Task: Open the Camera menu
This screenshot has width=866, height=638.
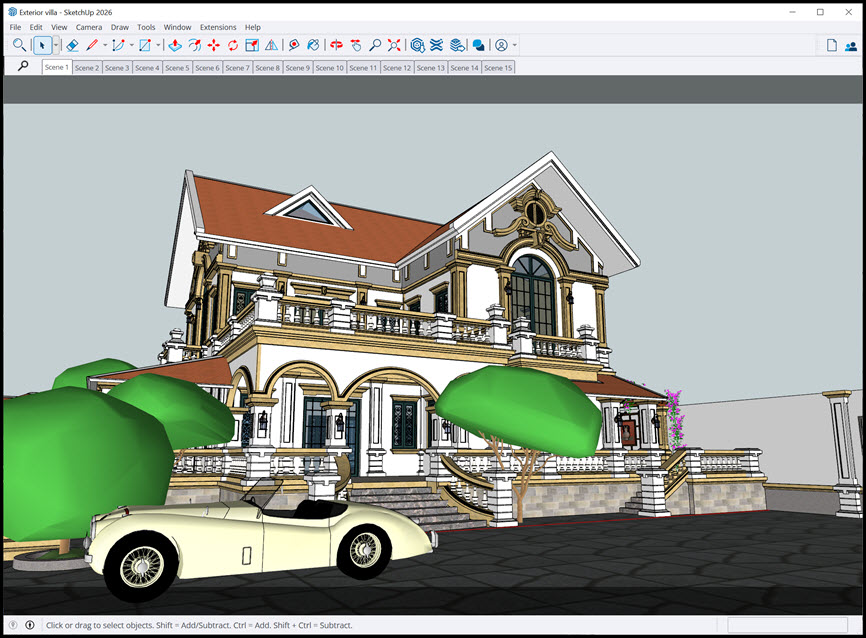Action: click(89, 27)
